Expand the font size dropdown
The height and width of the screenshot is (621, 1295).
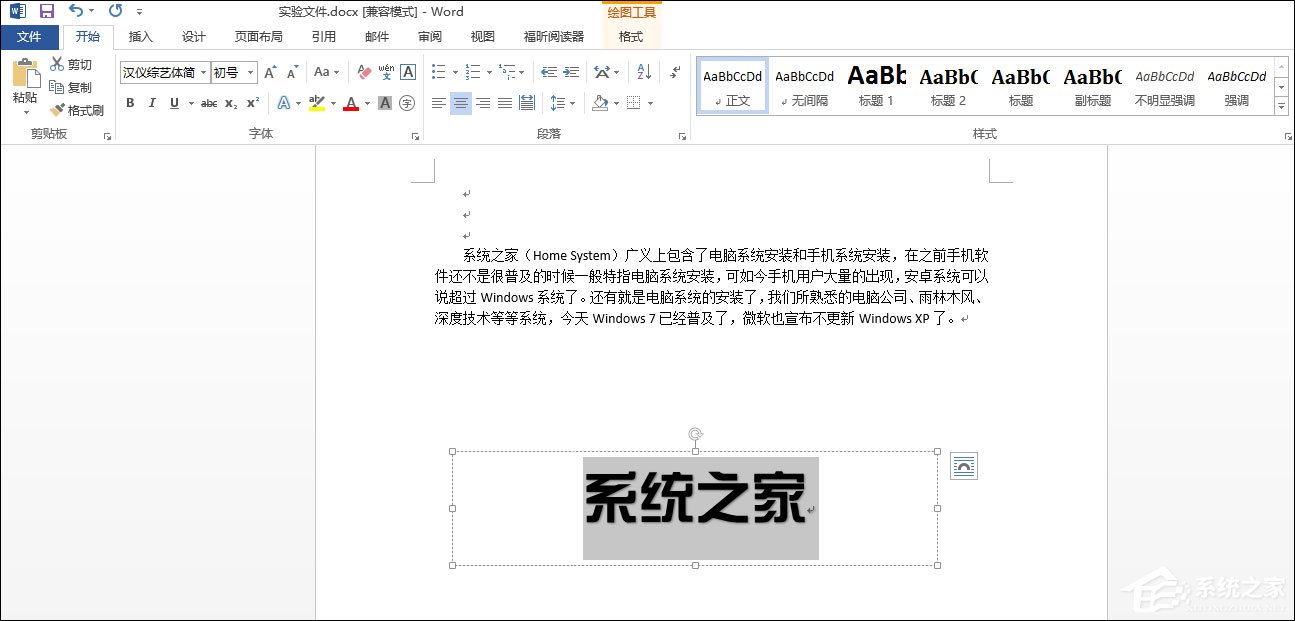click(x=250, y=71)
